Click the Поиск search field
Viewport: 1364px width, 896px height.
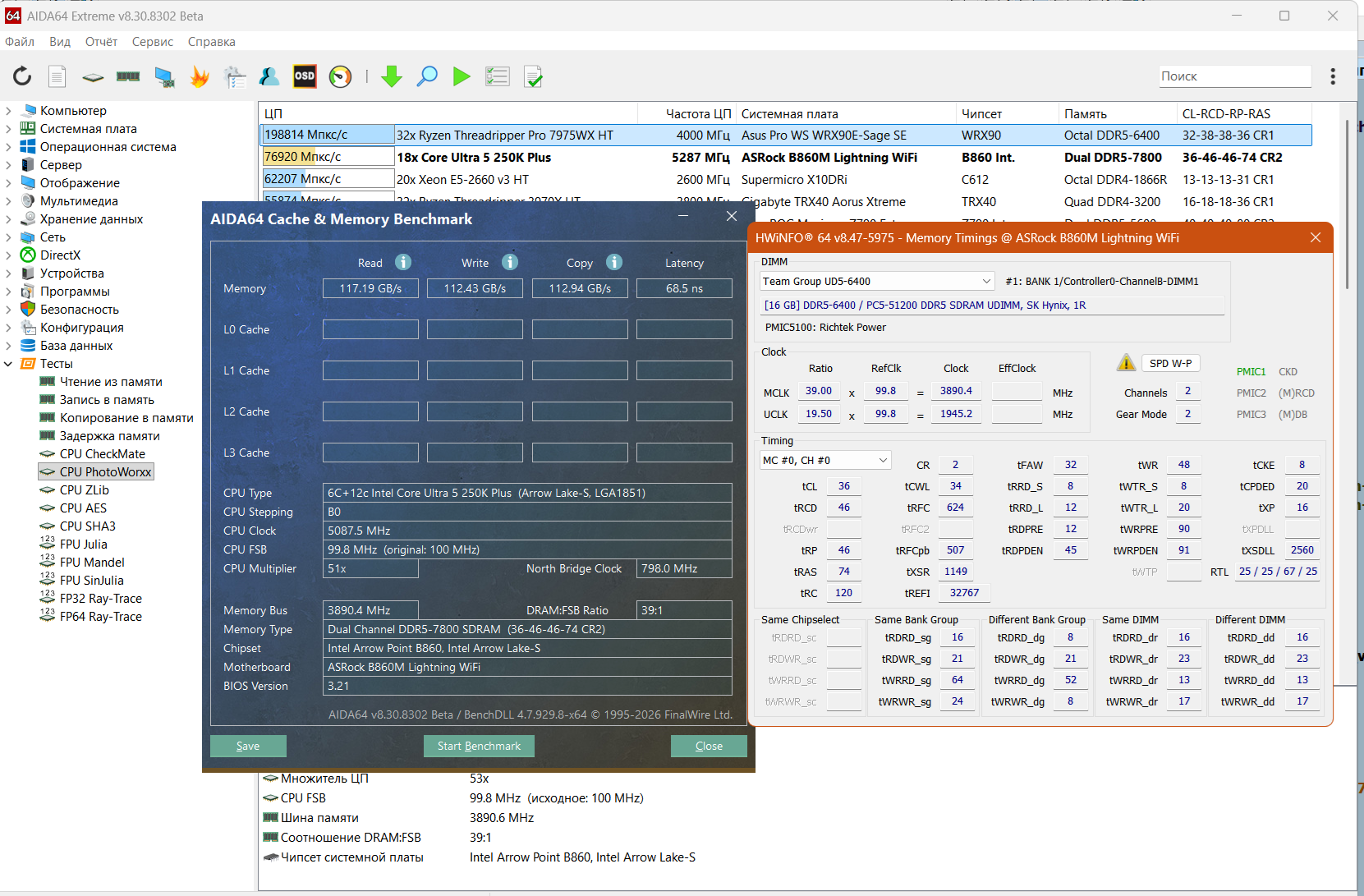click(x=1235, y=76)
